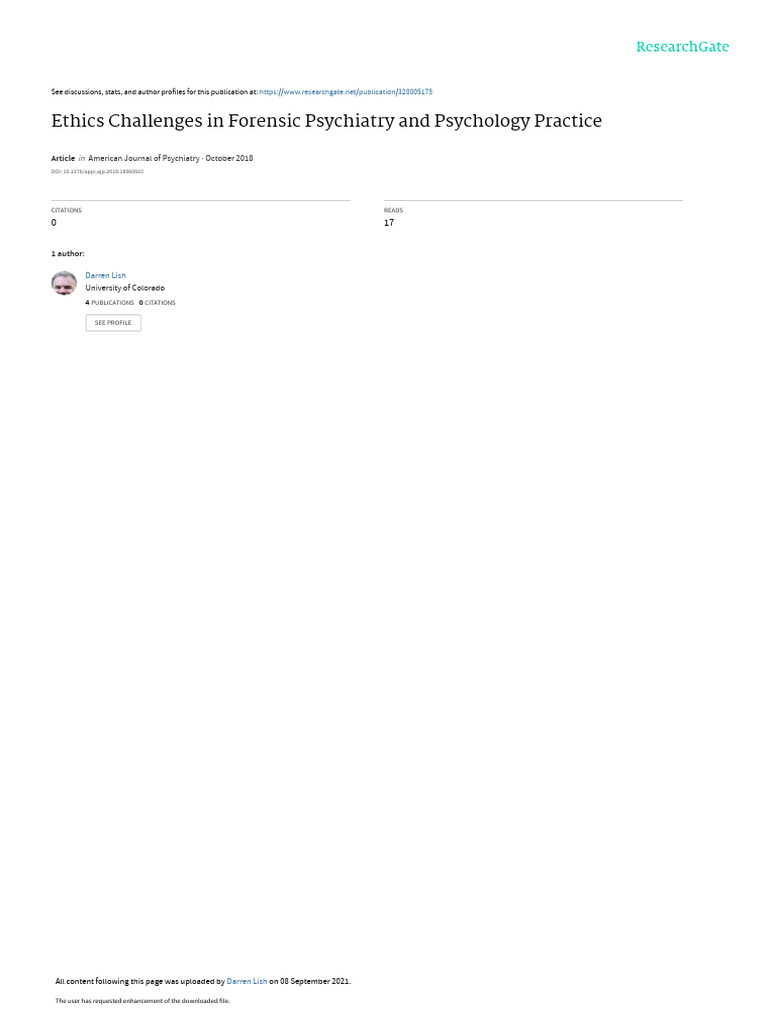Click the '1 author:' heading
Screen dimensions: 768x1024
[x=67, y=253]
